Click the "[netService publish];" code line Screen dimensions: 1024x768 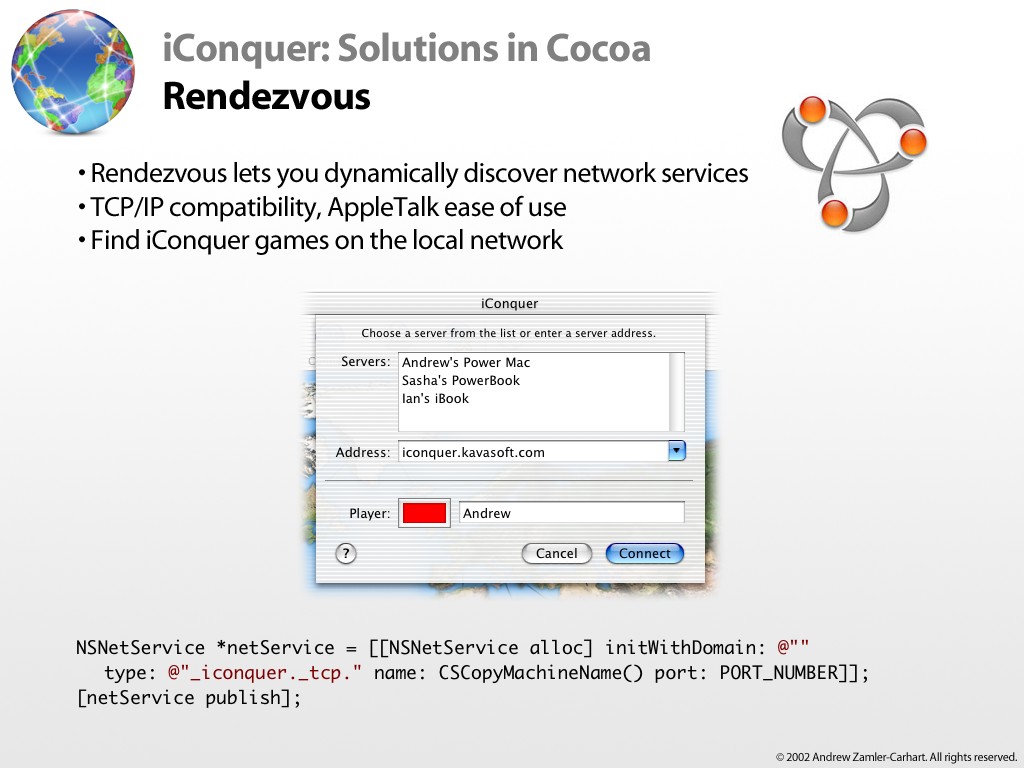coord(189,697)
